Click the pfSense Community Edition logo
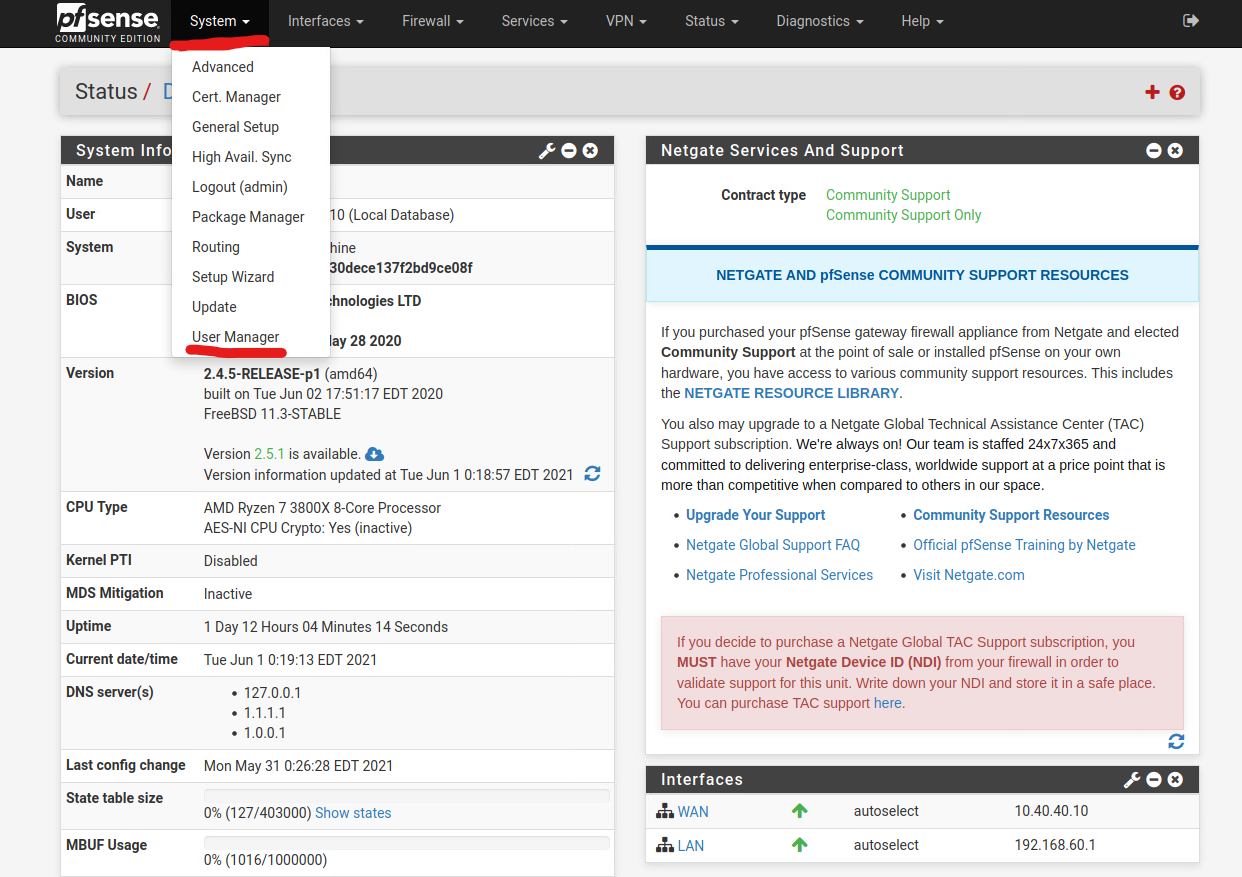The width and height of the screenshot is (1242, 877). click(x=108, y=23)
